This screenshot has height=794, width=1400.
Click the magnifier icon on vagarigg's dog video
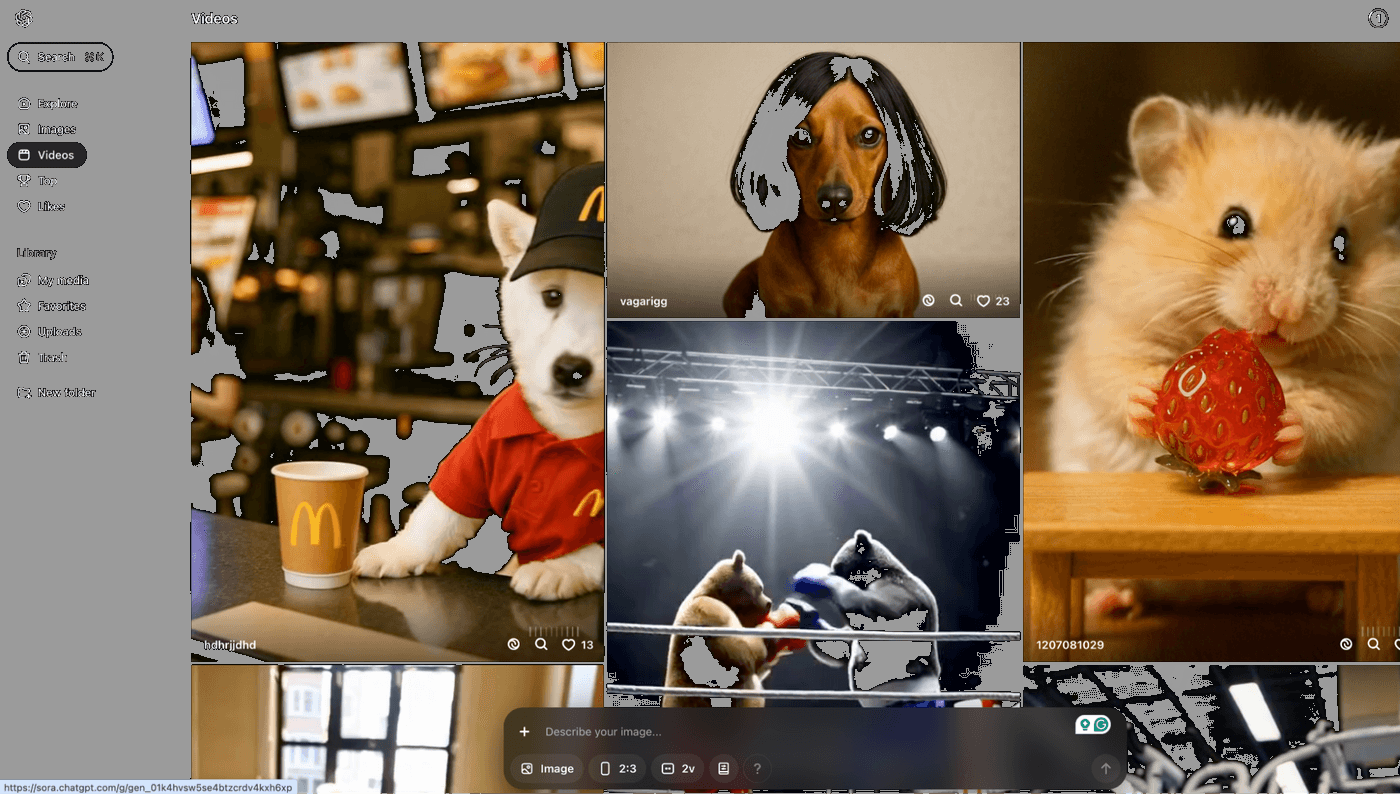956,301
